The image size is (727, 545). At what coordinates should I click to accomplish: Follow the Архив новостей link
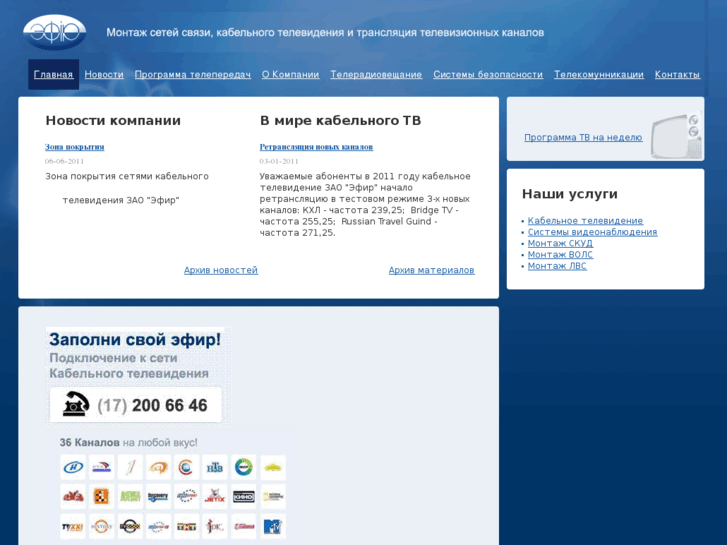coord(221,270)
